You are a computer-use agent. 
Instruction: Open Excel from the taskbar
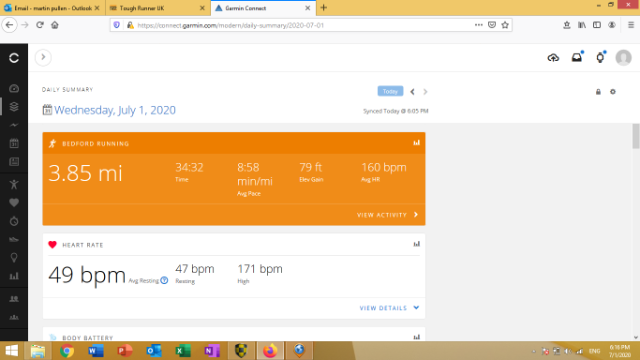point(183,351)
